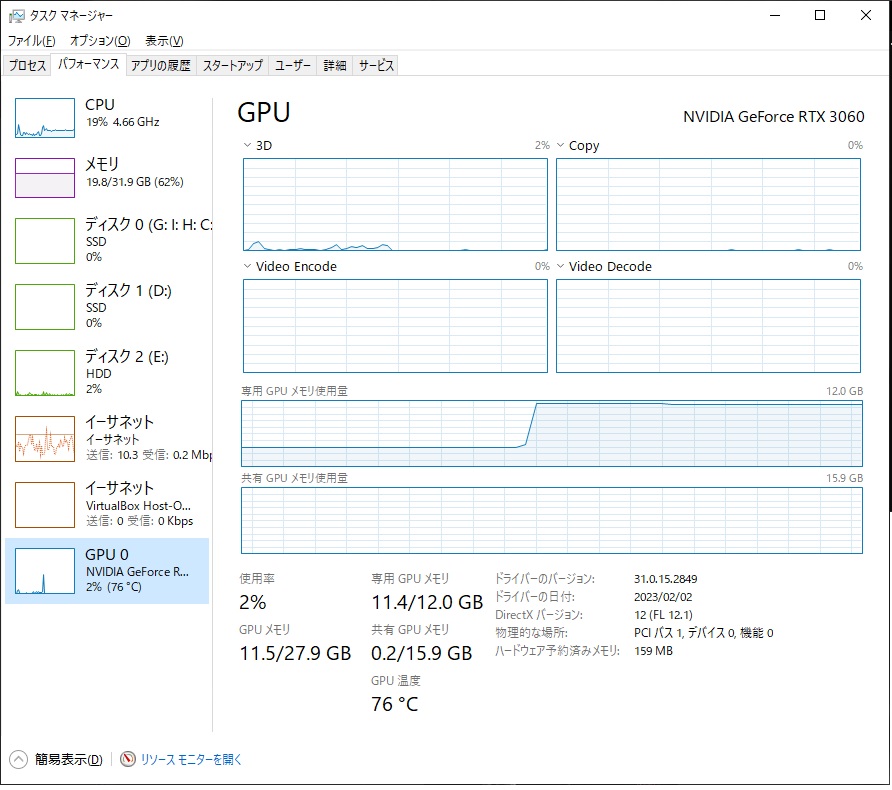Open the オプション menu
892x790 pixels.
pos(99,41)
